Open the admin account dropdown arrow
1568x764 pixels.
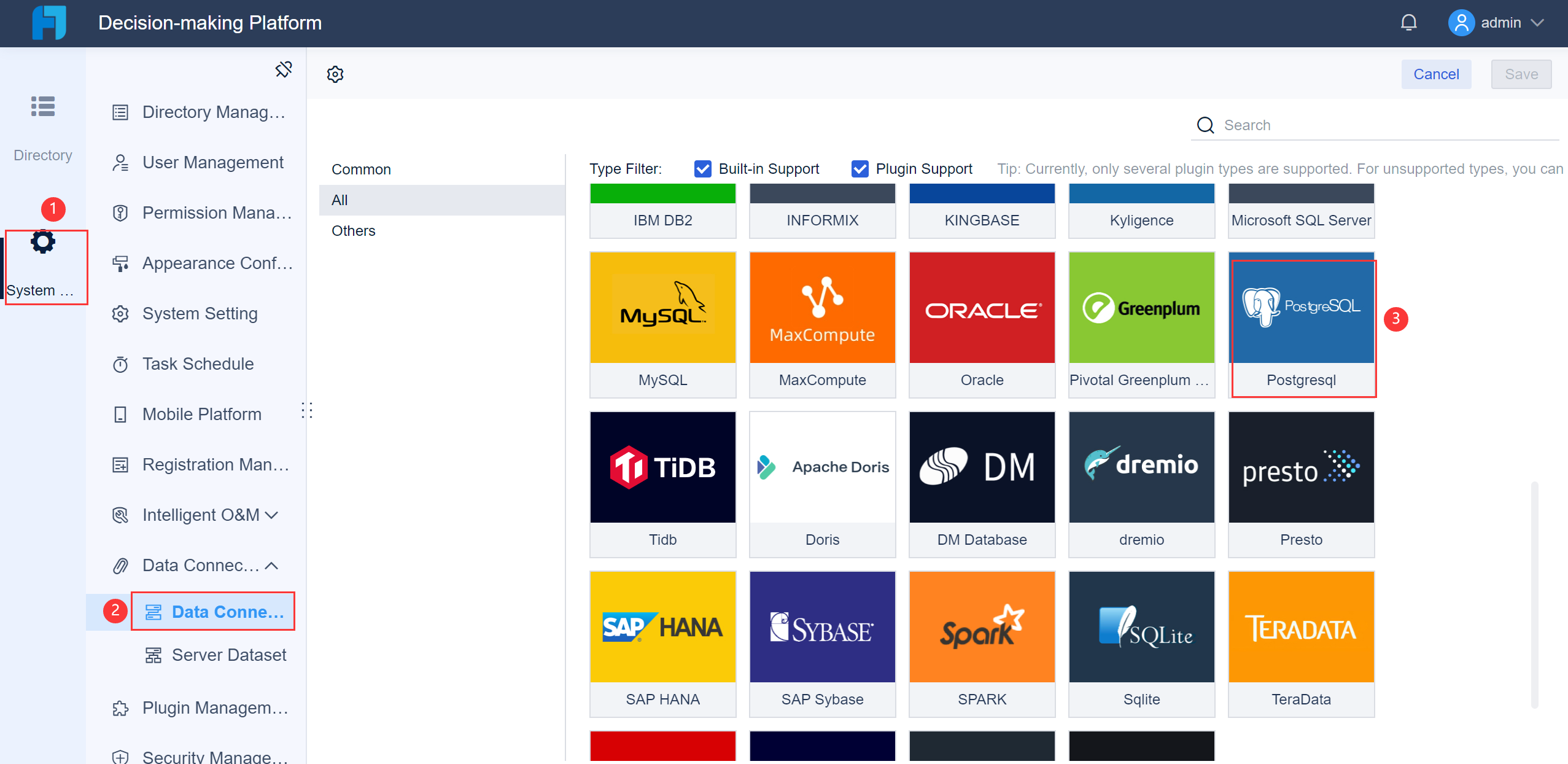(x=1537, y=23)
